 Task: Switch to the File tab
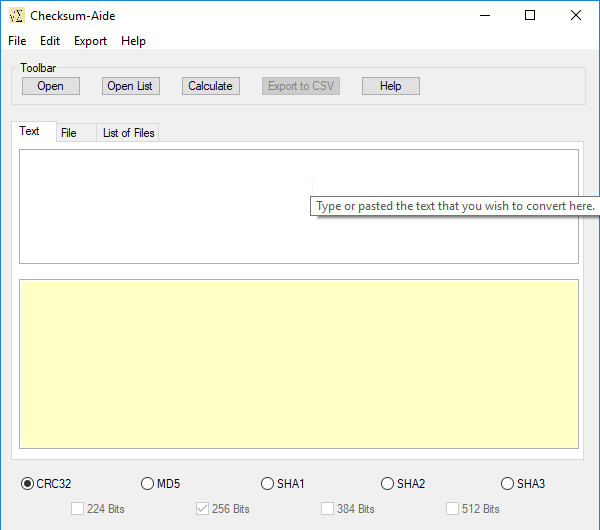(x=76, y=133)
